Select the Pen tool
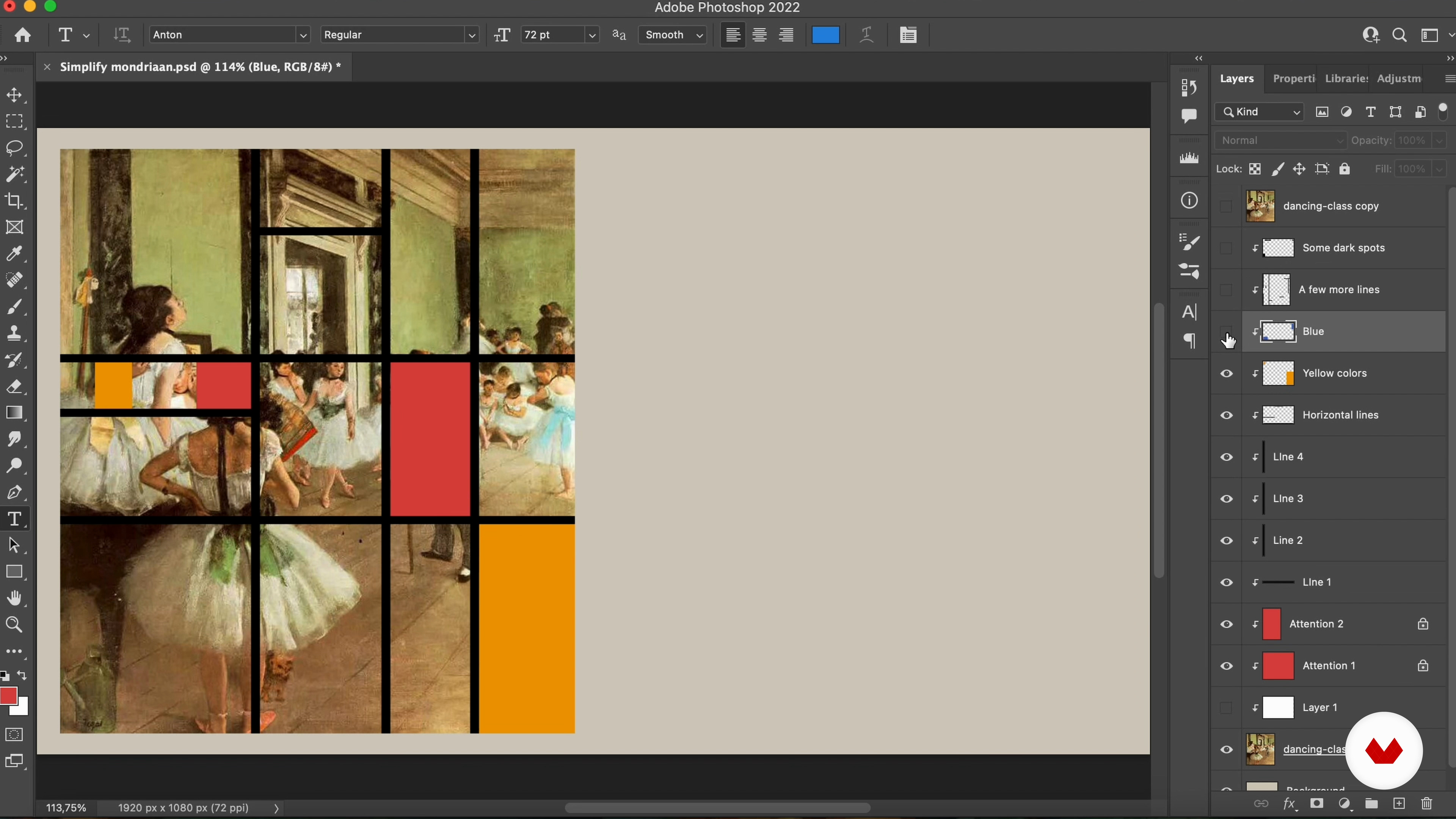1456x819 pixels. (15, 492)
